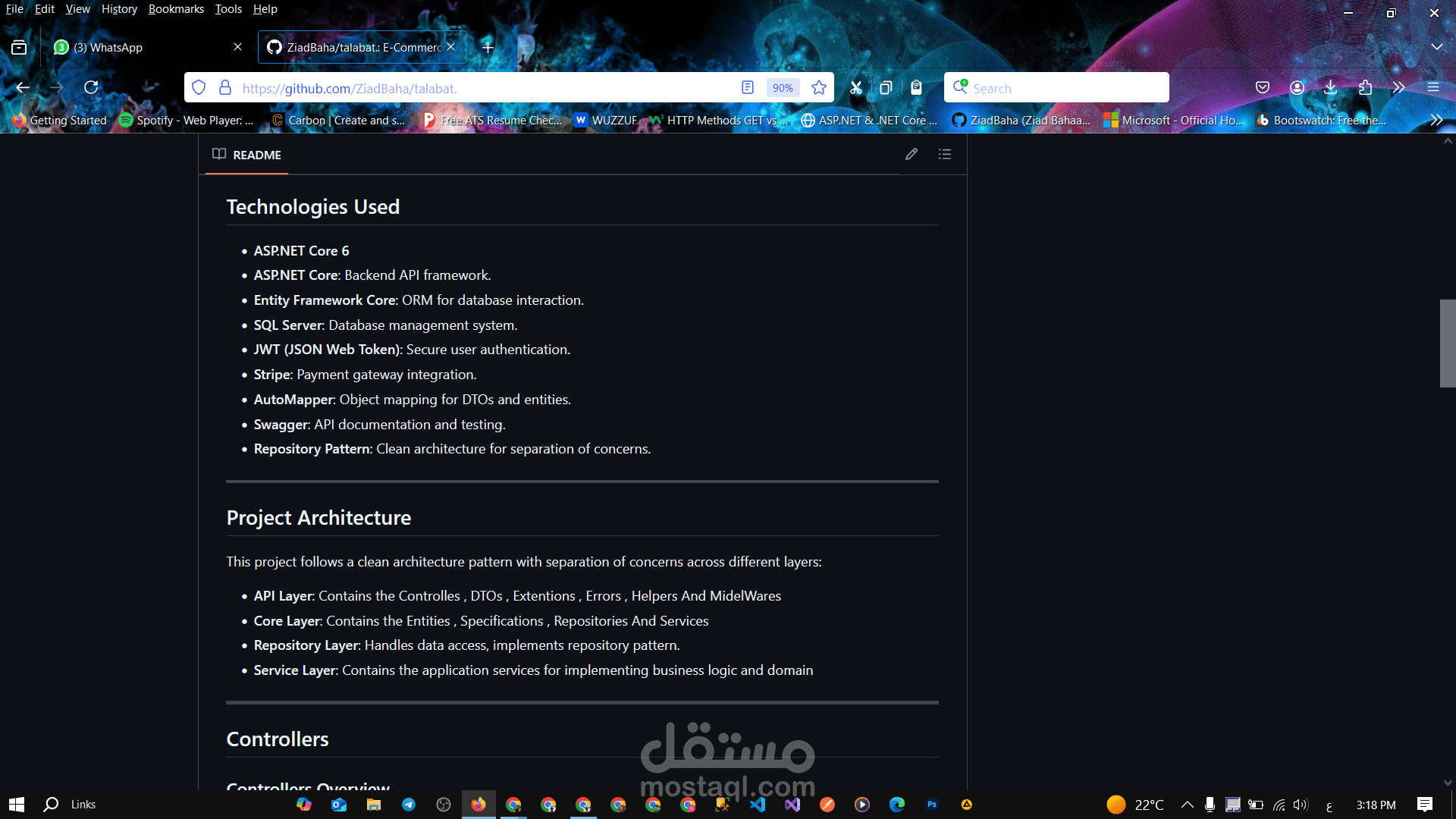Reset the 90% zoom level badge
1456x819 pixels.
(x=783, y=88)
